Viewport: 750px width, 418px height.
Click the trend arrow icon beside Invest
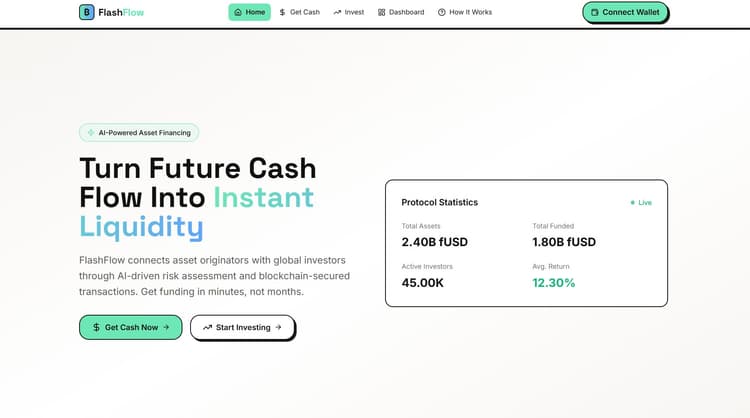337,12
